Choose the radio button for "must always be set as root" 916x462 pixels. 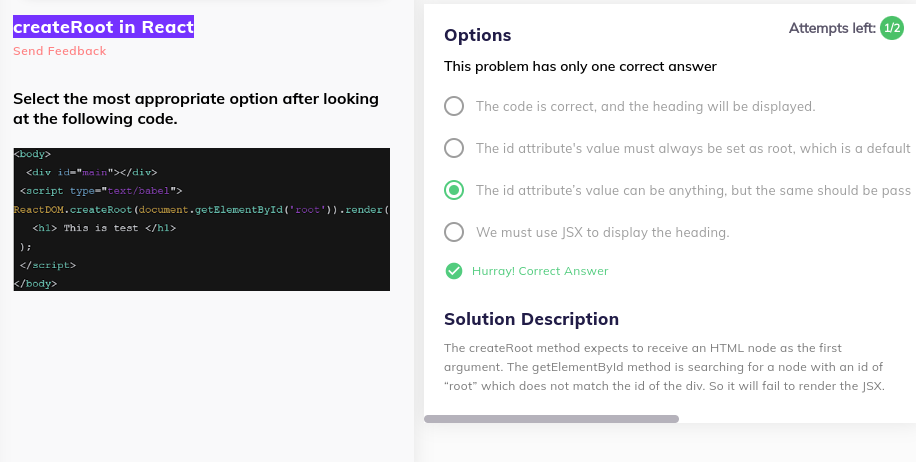tap(454, 148)
